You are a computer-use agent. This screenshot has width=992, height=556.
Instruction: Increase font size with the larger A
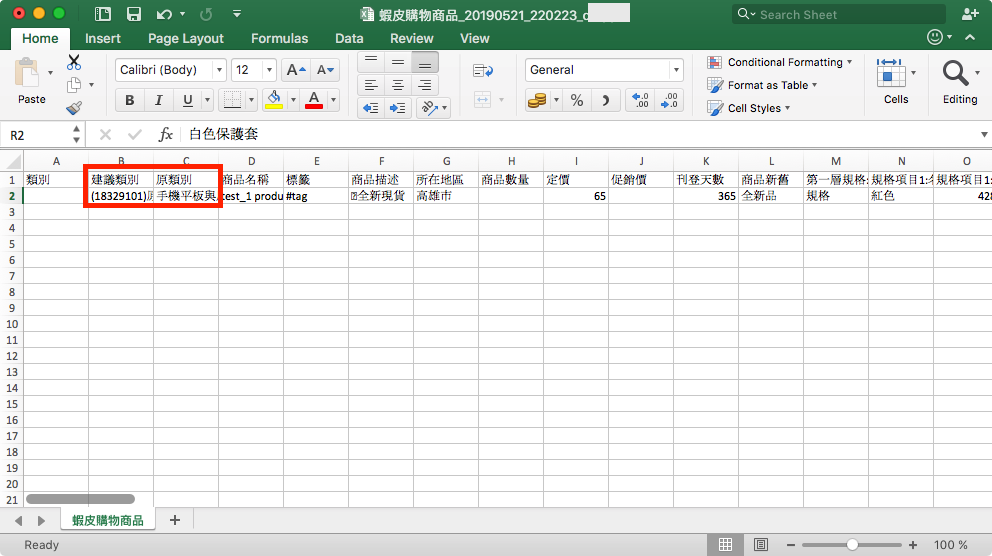[x=296, y=70]
